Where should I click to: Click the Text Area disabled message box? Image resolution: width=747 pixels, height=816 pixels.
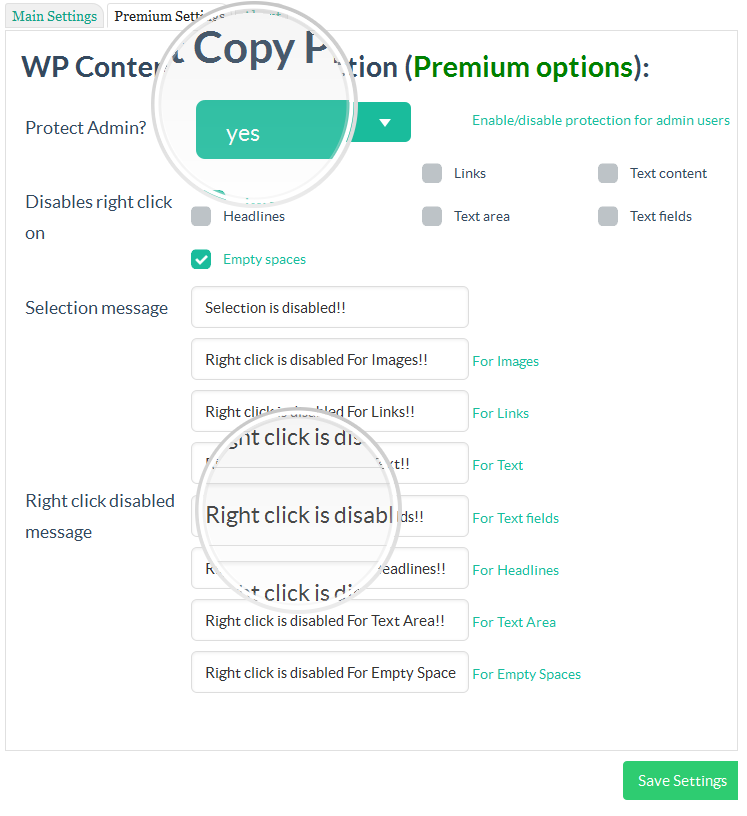329,620
